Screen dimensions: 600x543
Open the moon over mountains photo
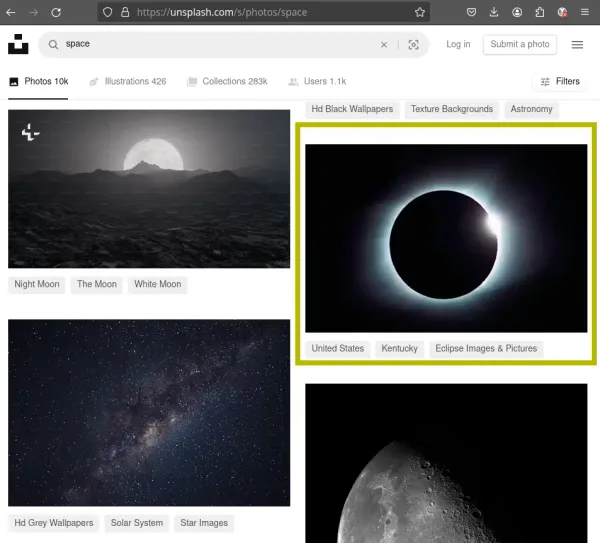pyautogui.click(x=149, y=189)
